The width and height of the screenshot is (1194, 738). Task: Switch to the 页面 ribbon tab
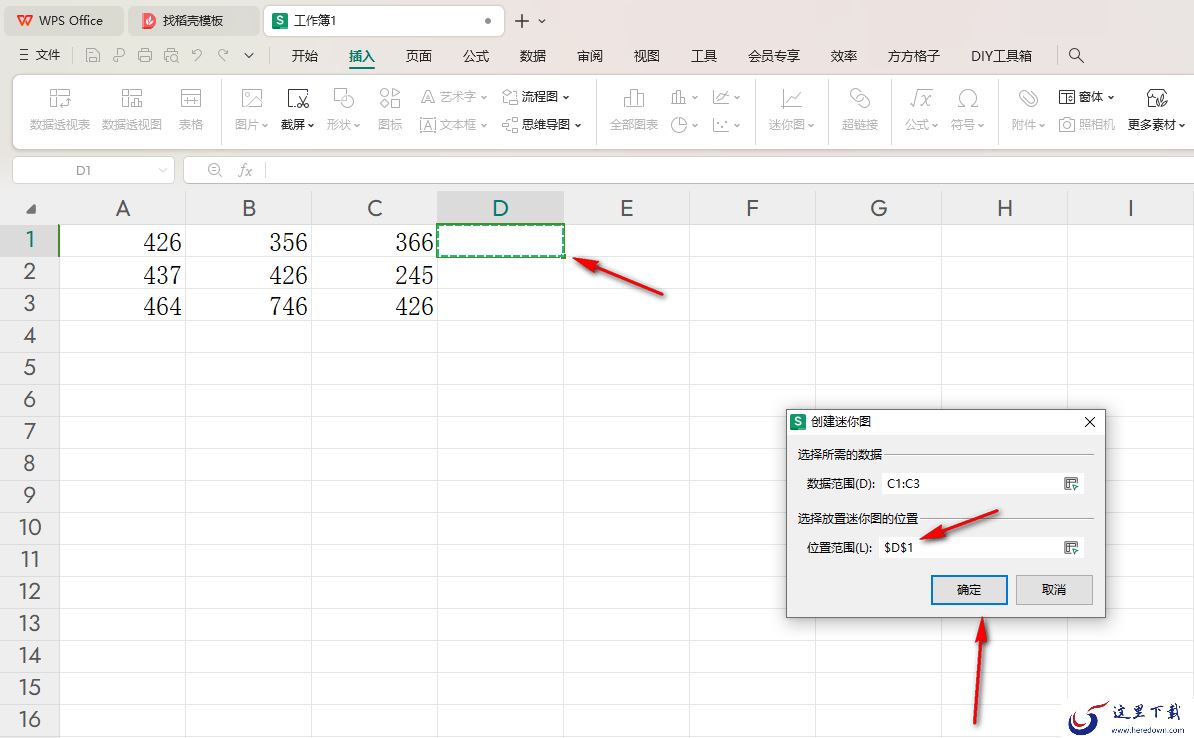click(x=419, y=56)
